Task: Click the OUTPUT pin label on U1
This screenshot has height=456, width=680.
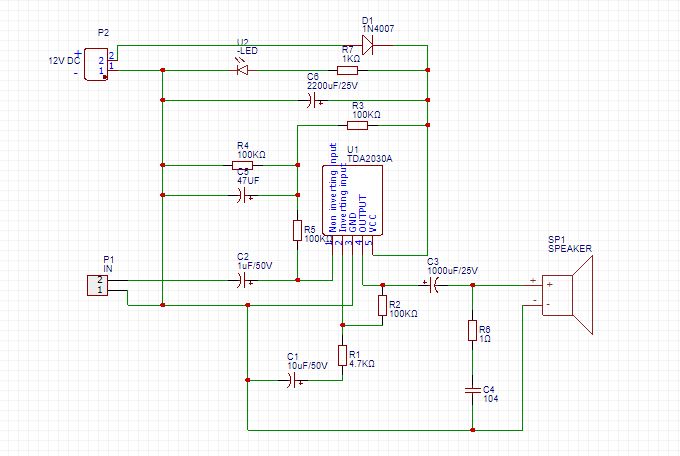Action: tap(363, 213)
